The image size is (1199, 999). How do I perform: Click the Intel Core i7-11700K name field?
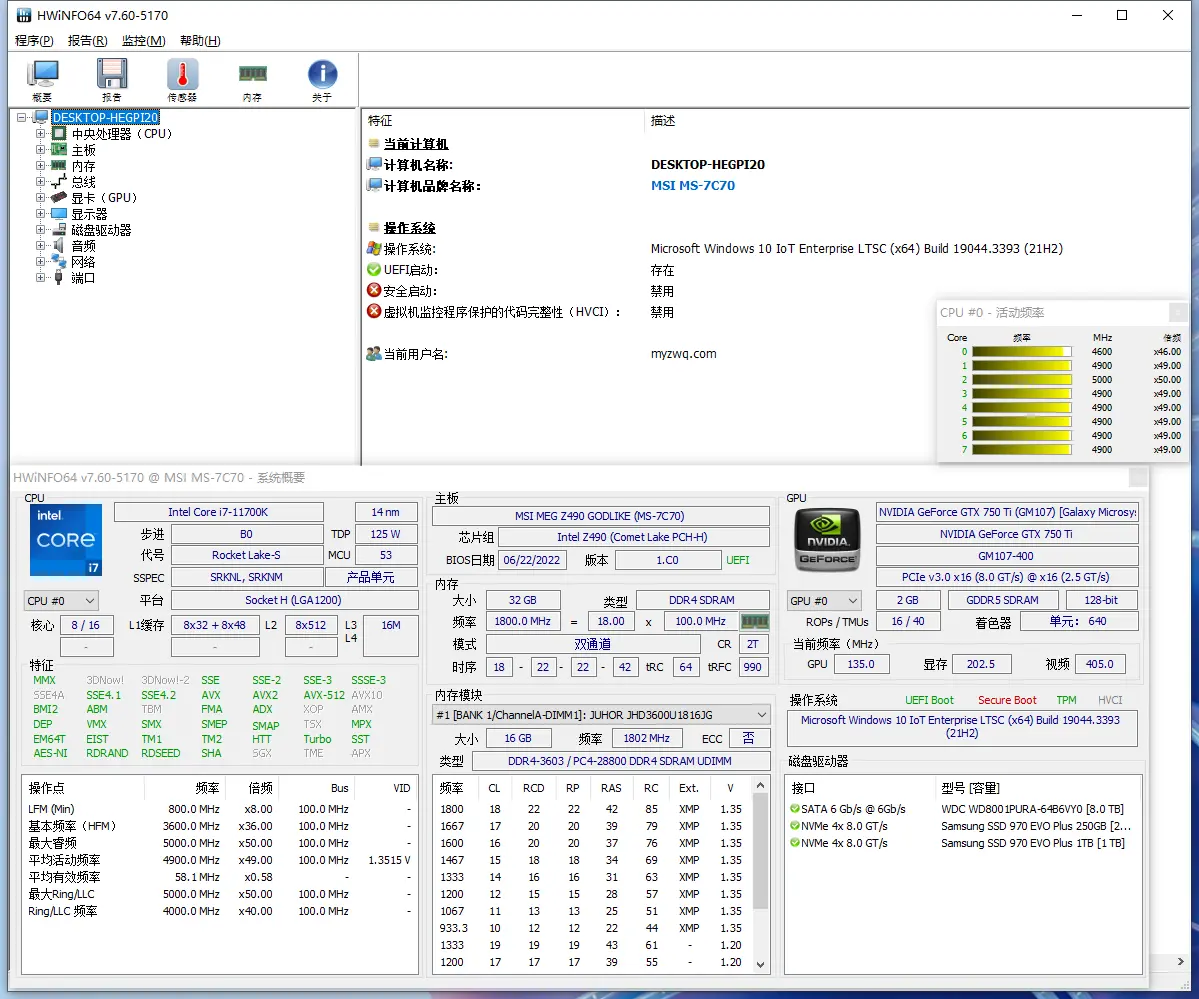219,512
